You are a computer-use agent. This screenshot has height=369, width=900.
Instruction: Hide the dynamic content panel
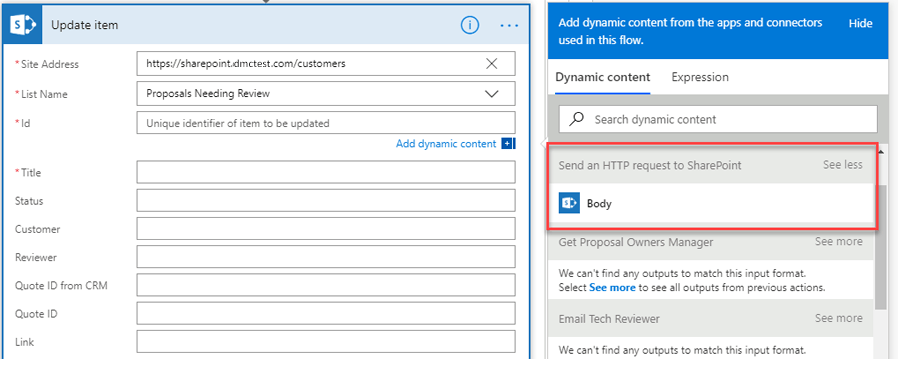(x=860, y=24)
